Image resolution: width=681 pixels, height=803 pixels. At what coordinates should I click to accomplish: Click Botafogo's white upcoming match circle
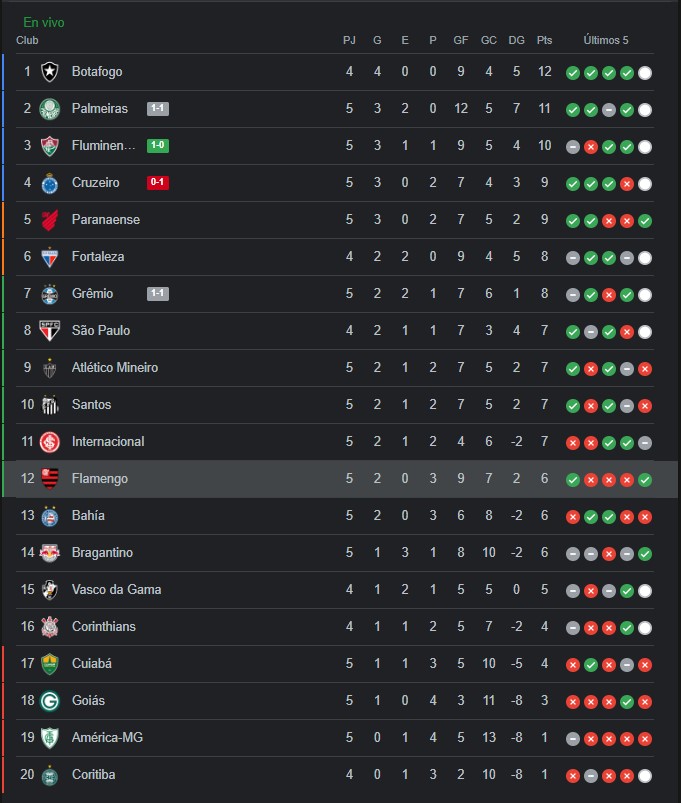pos(645,73)
